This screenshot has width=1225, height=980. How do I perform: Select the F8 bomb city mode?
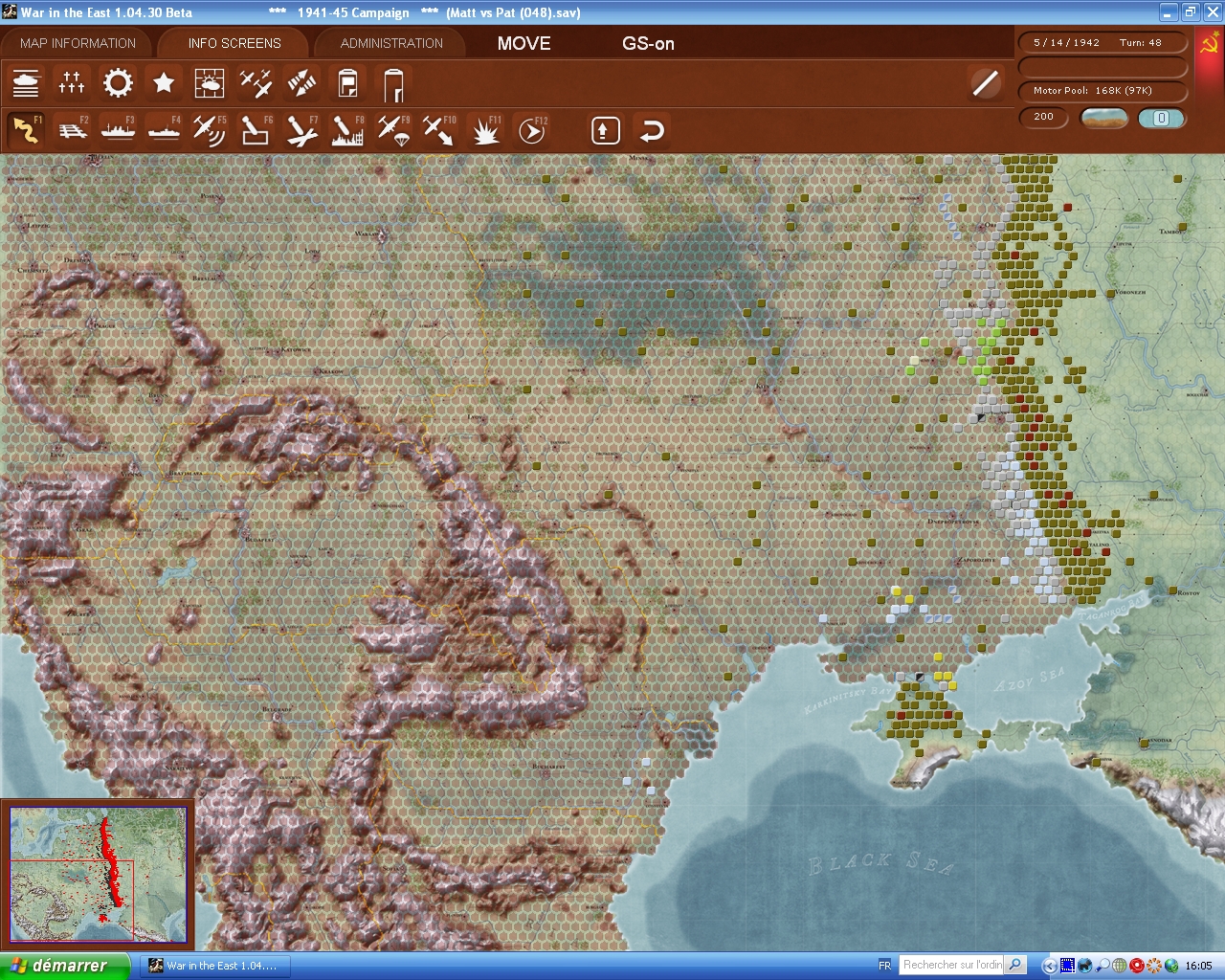(347, 130)
